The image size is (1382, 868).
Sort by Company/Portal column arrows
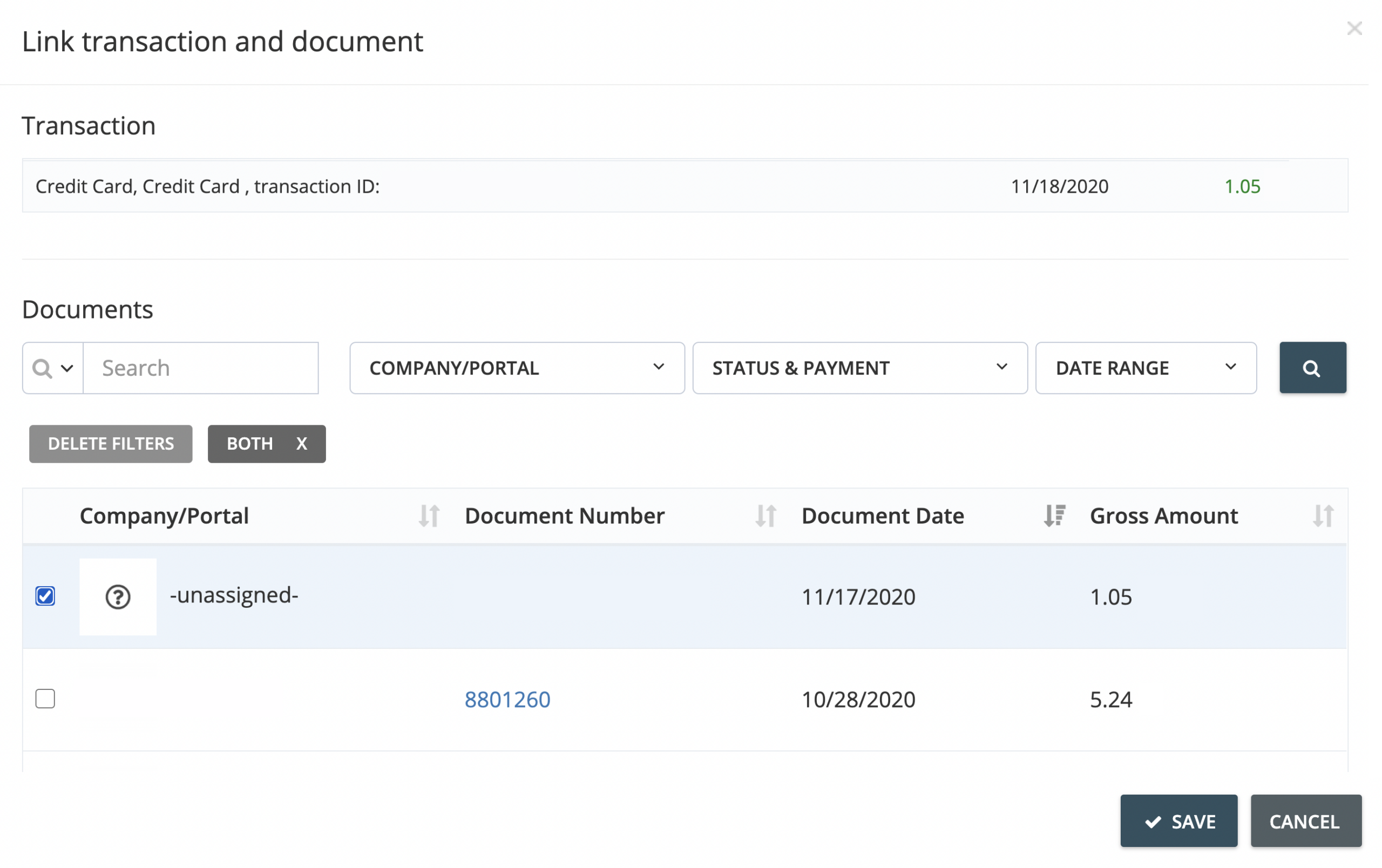(429, 516)
